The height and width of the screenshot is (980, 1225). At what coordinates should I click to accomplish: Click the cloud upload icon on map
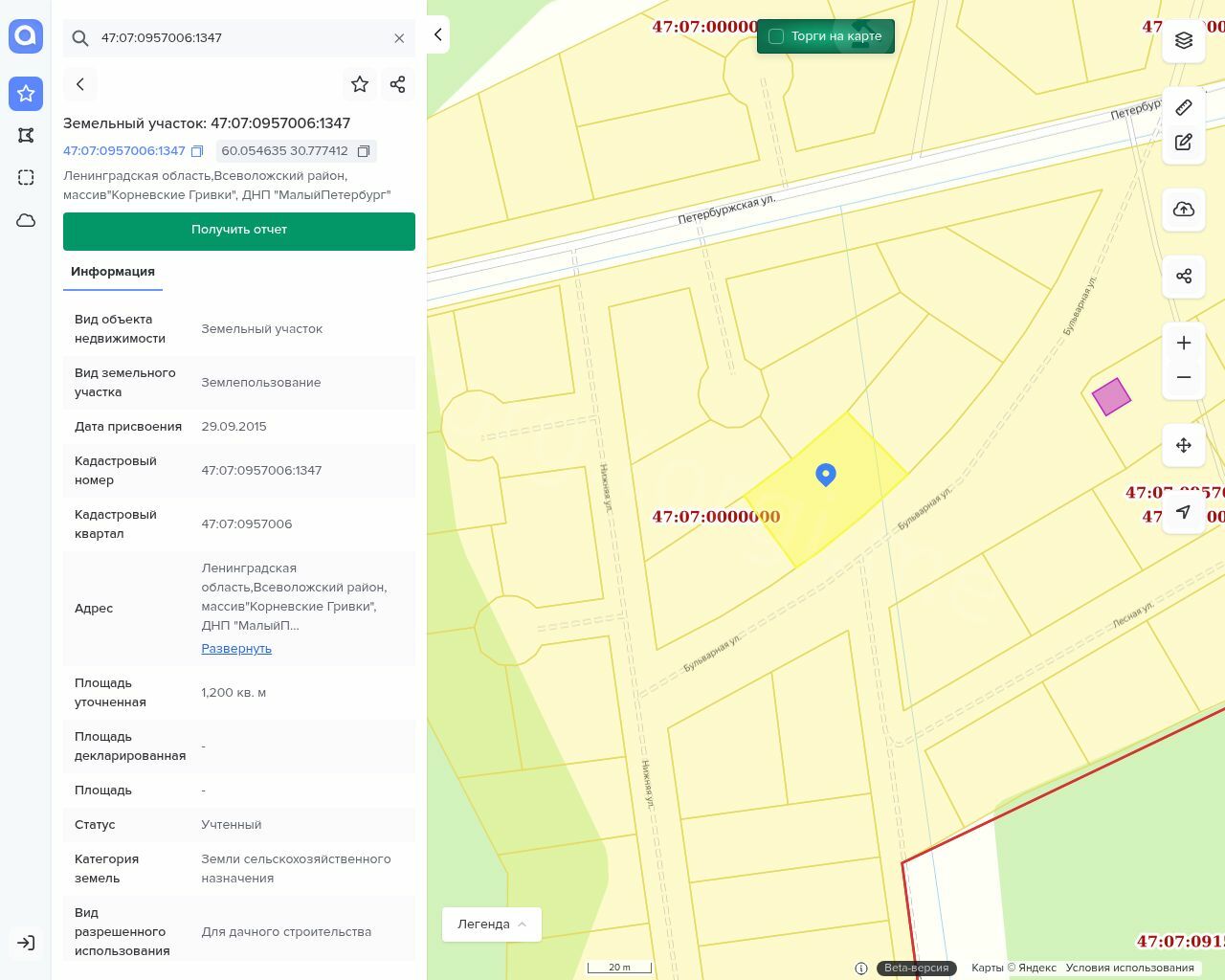(x=1184, y=210)
